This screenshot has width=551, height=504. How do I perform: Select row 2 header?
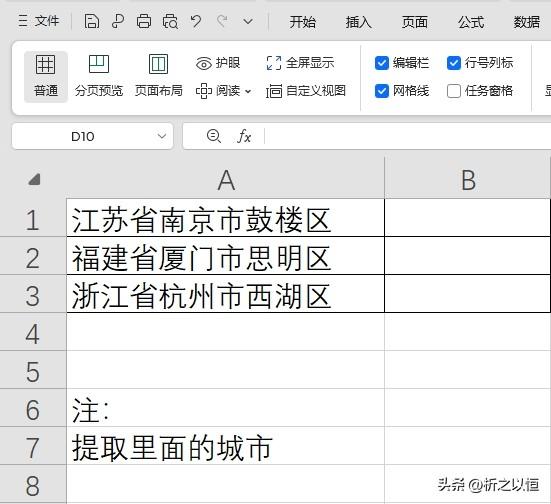[33, 256]
